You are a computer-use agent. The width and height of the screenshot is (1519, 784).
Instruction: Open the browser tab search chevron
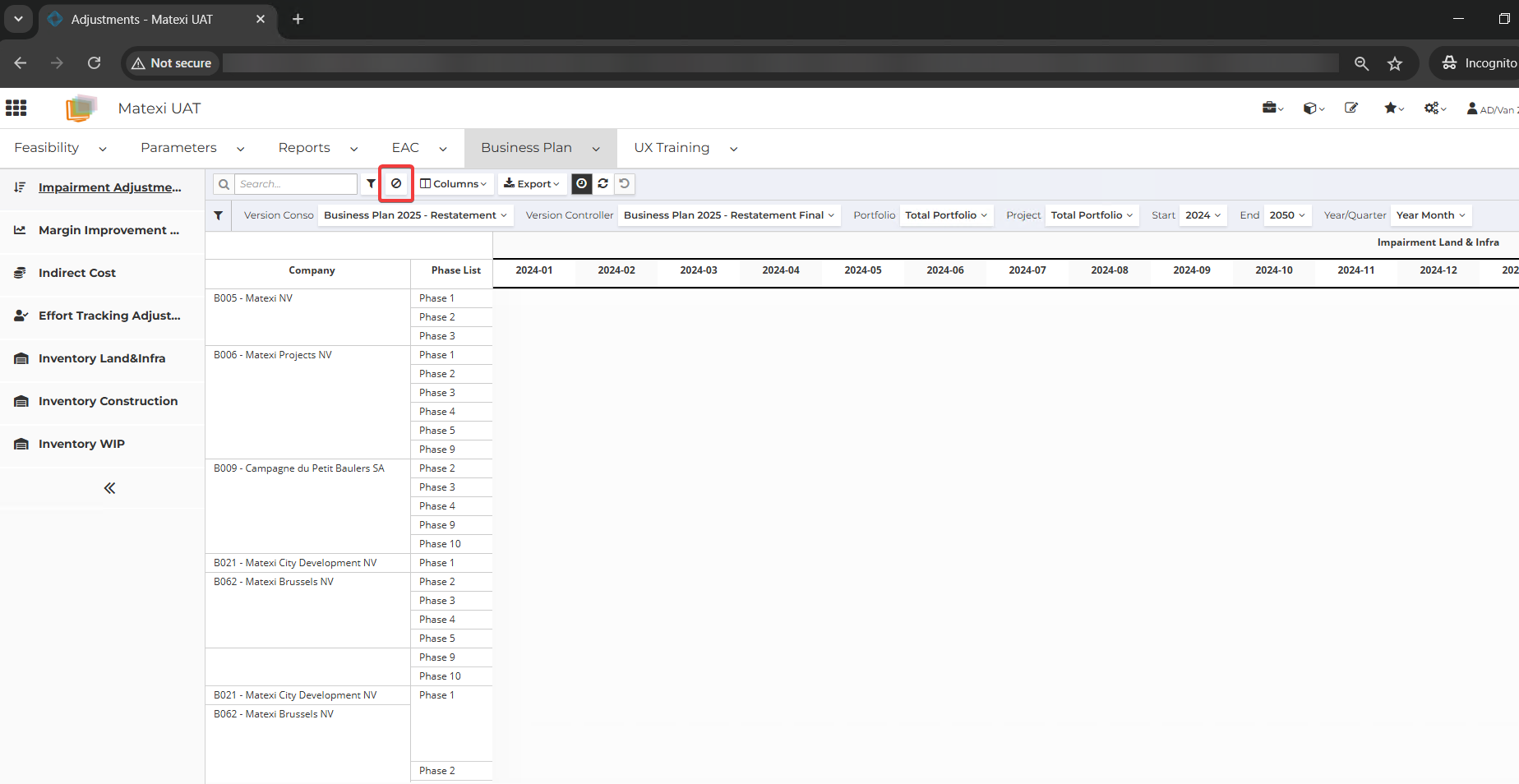[18, 19]
